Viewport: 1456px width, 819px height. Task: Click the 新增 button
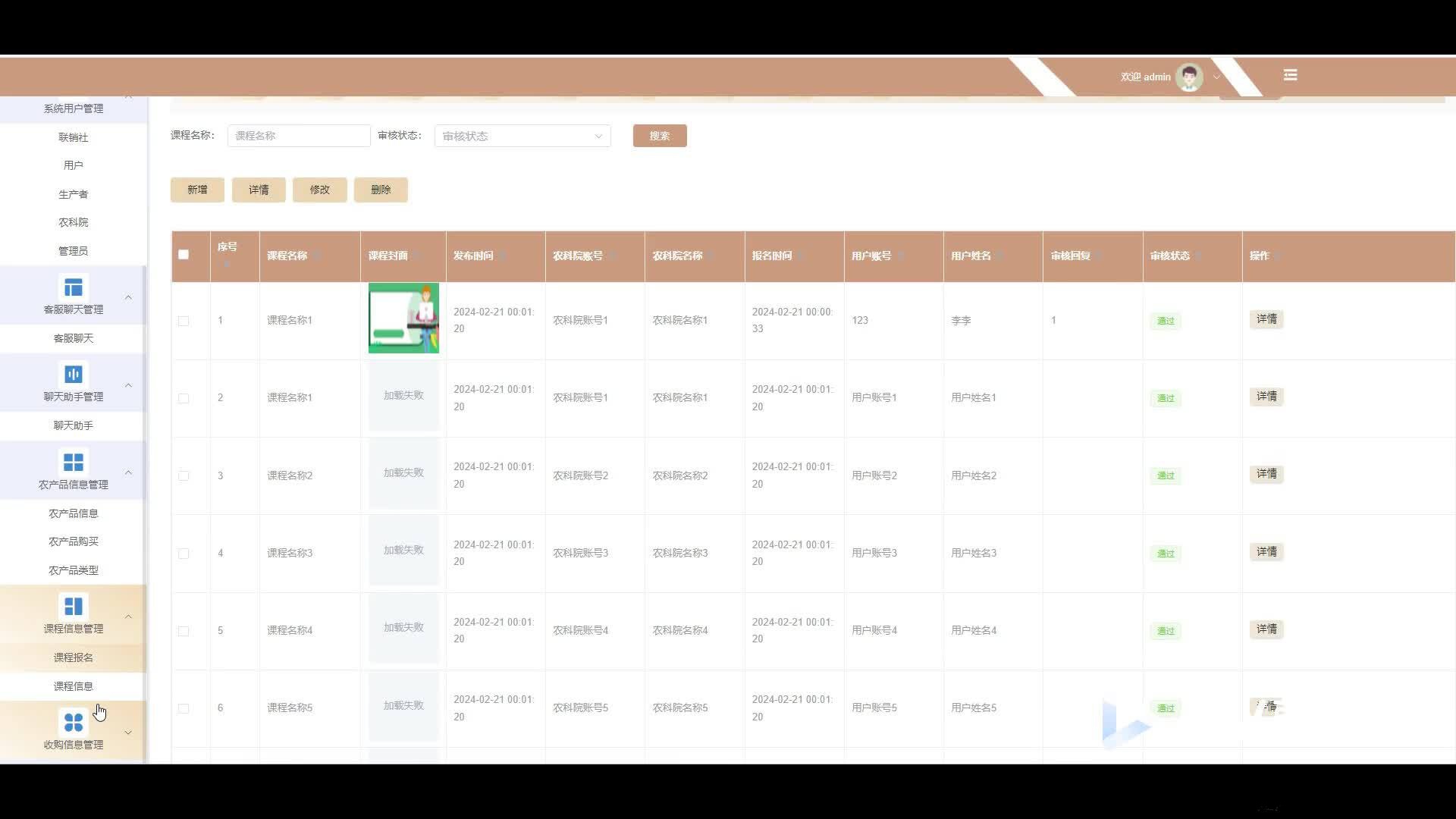tap(197, 190)
